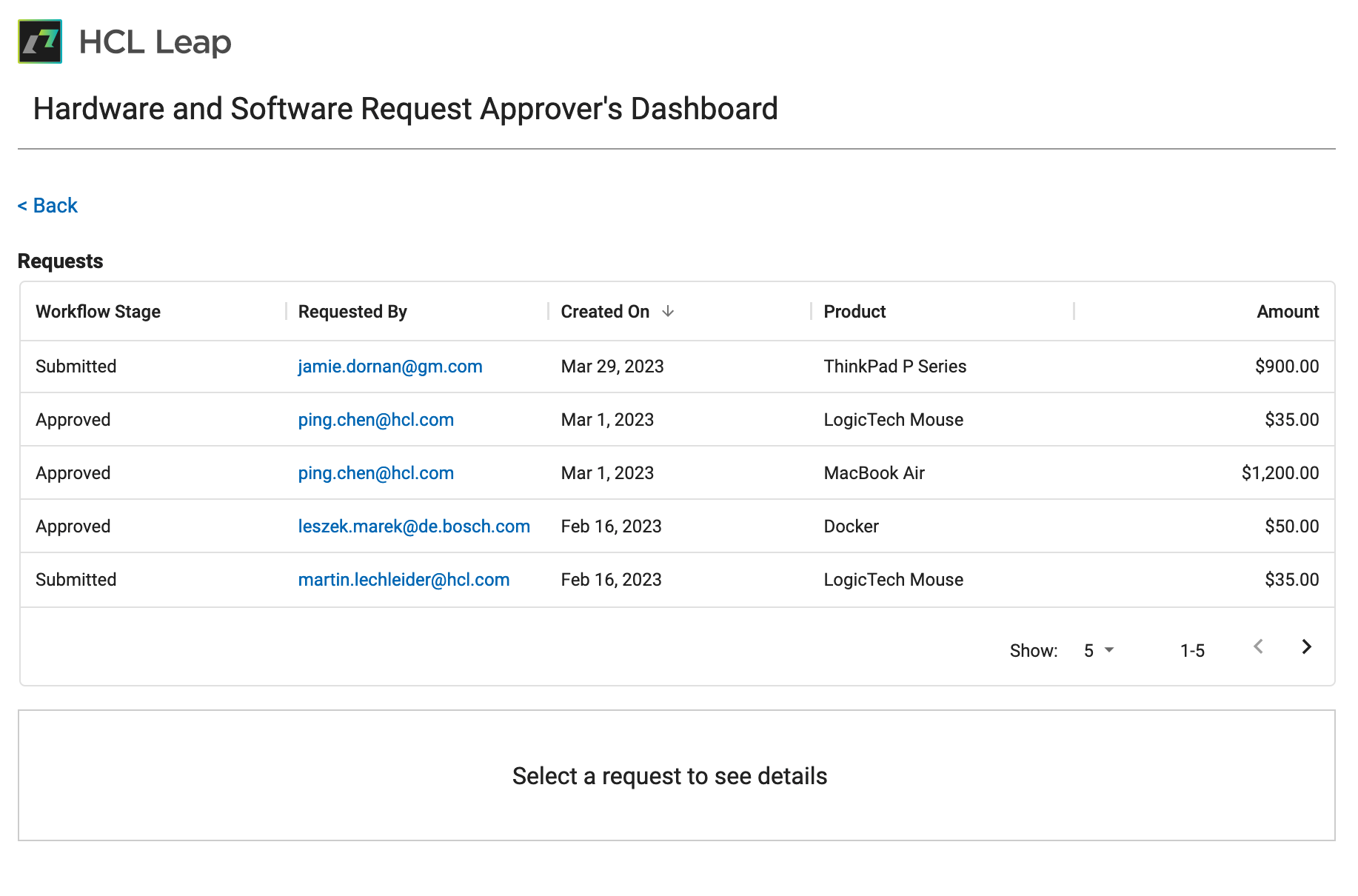Click the HCL Leap logo icon

pyautogui.click(x=40, y=41)
